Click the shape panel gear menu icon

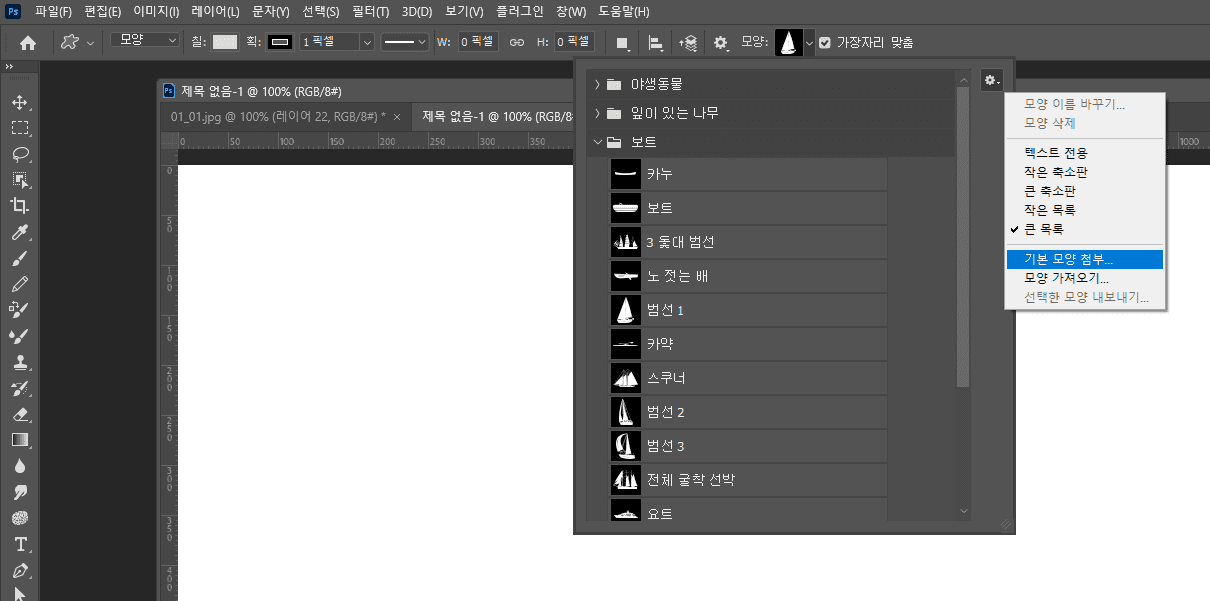coord(991,80)
